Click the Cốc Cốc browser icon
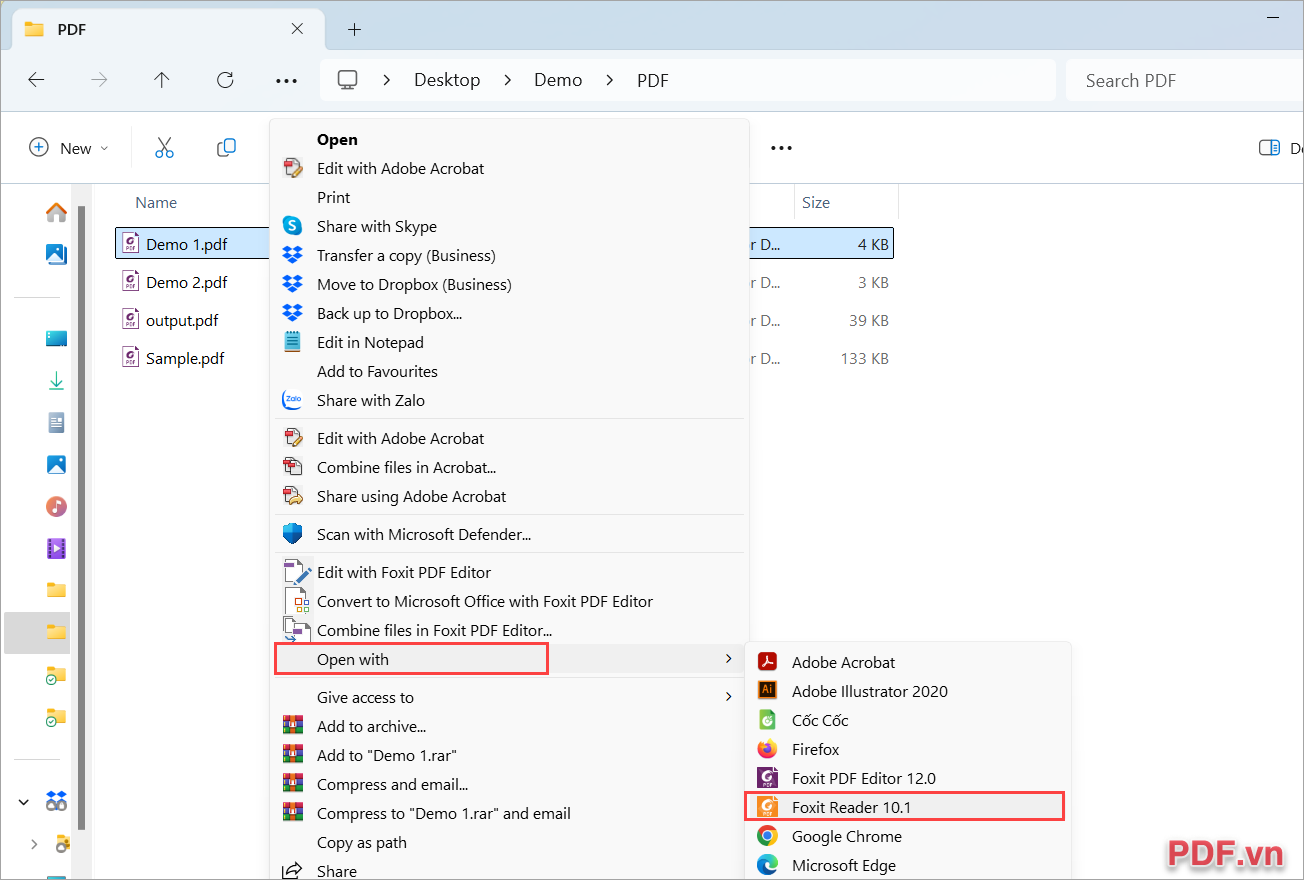 coord(767,720)
